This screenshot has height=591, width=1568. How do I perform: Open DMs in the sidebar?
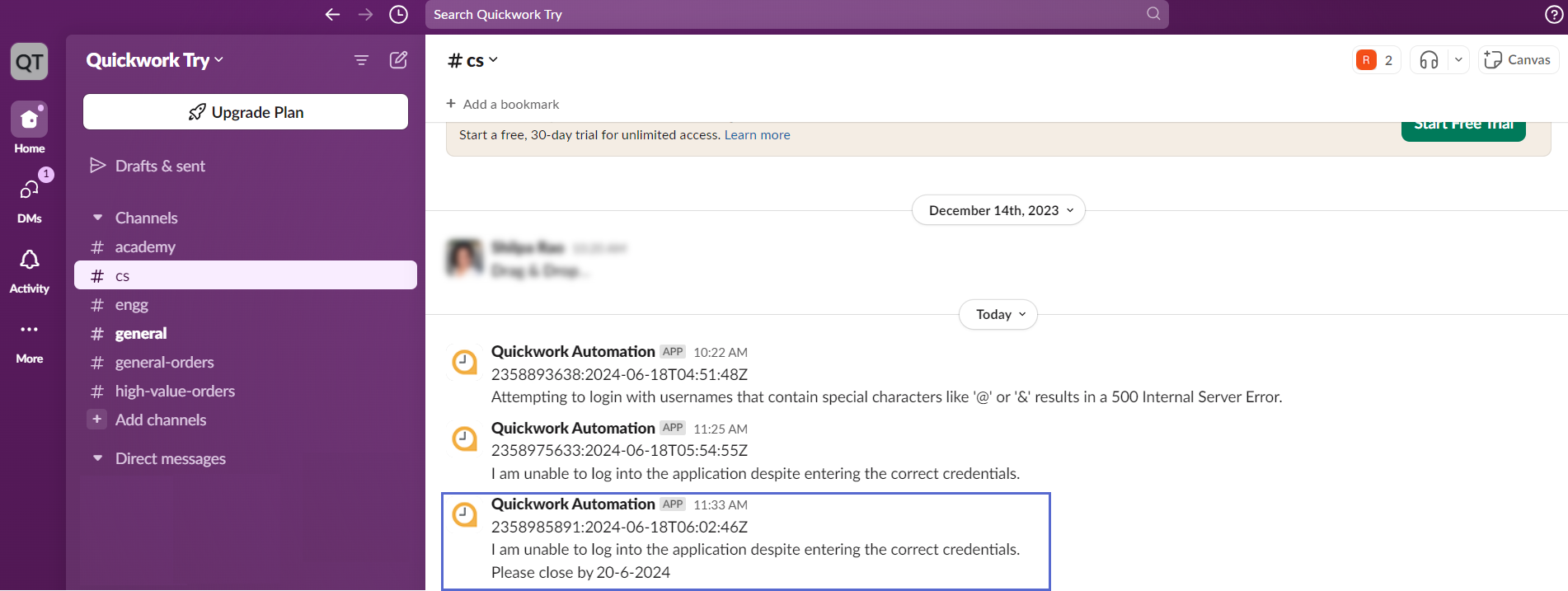tap(30, 198)
